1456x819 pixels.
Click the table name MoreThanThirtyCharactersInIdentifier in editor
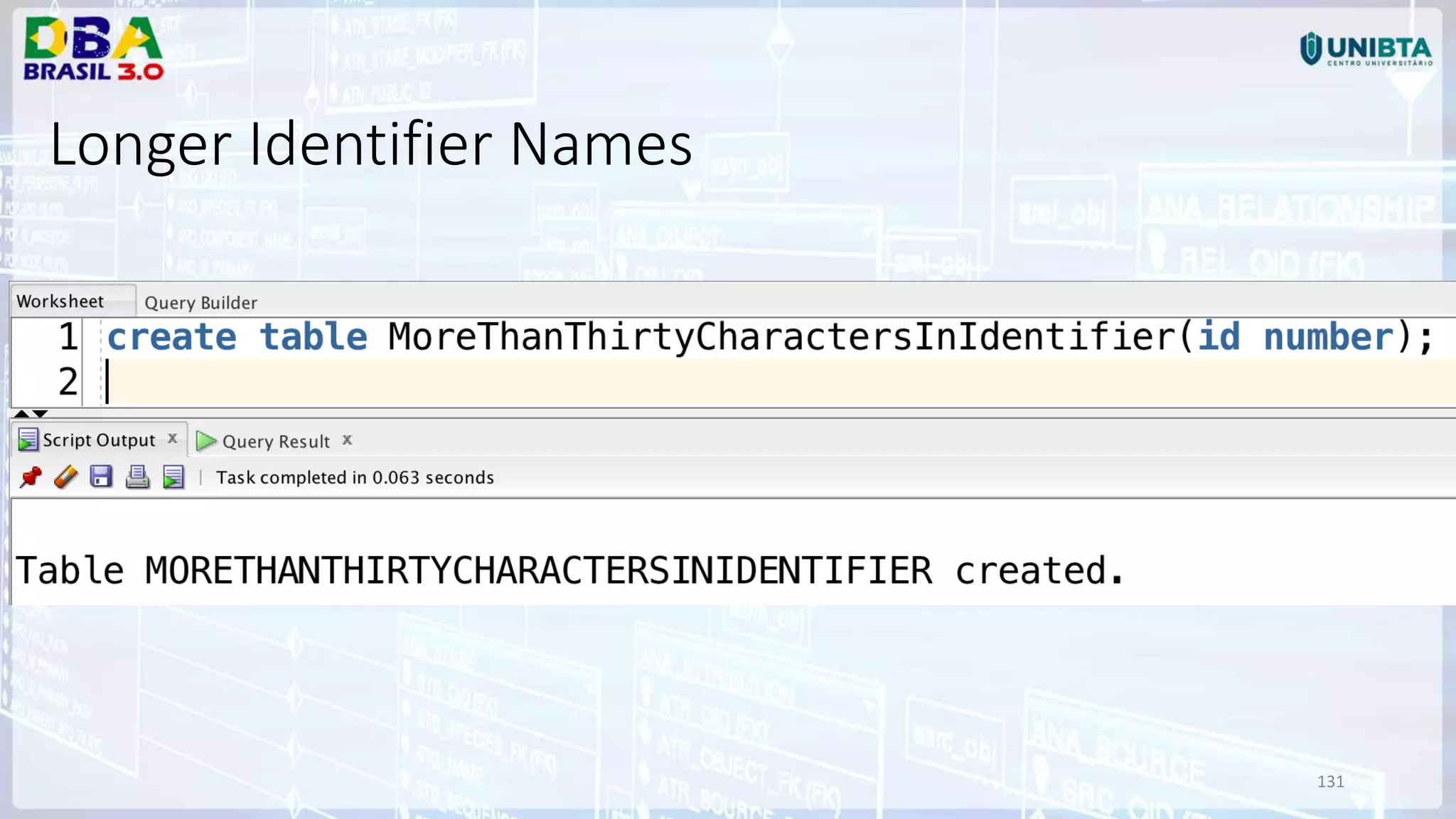[x=782, y=337]
